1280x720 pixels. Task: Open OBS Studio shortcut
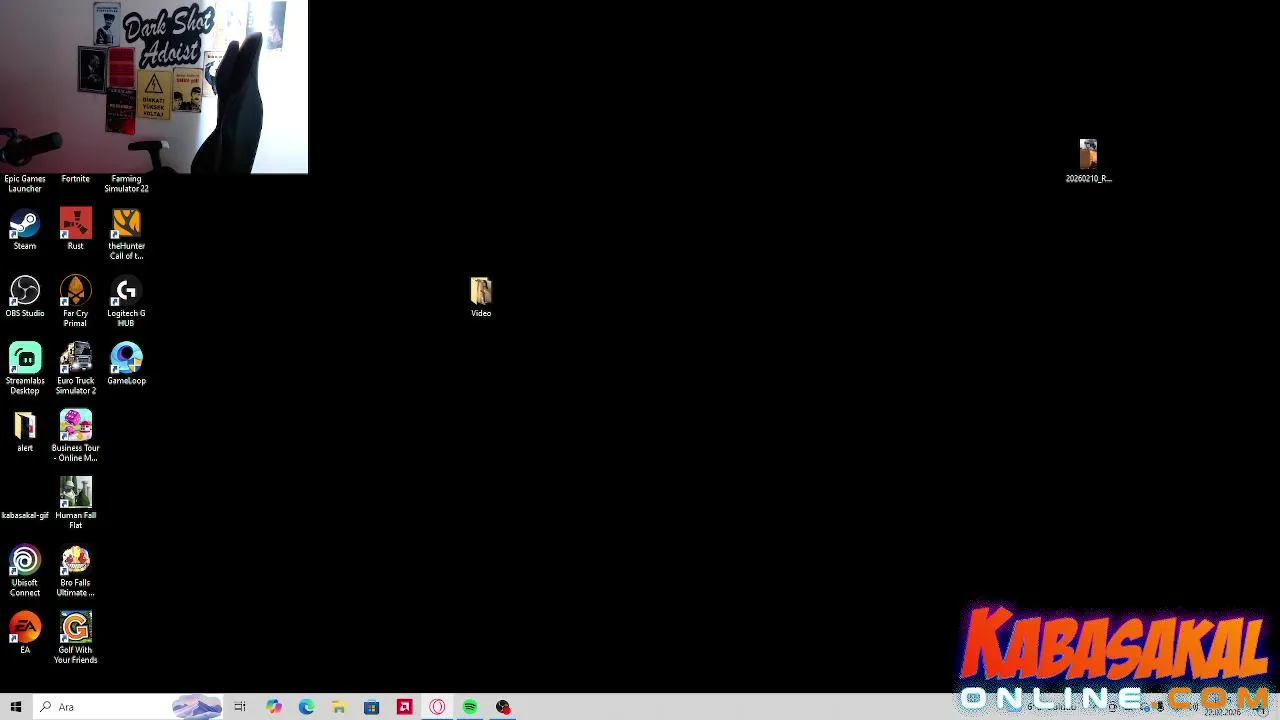coord(25,291)
